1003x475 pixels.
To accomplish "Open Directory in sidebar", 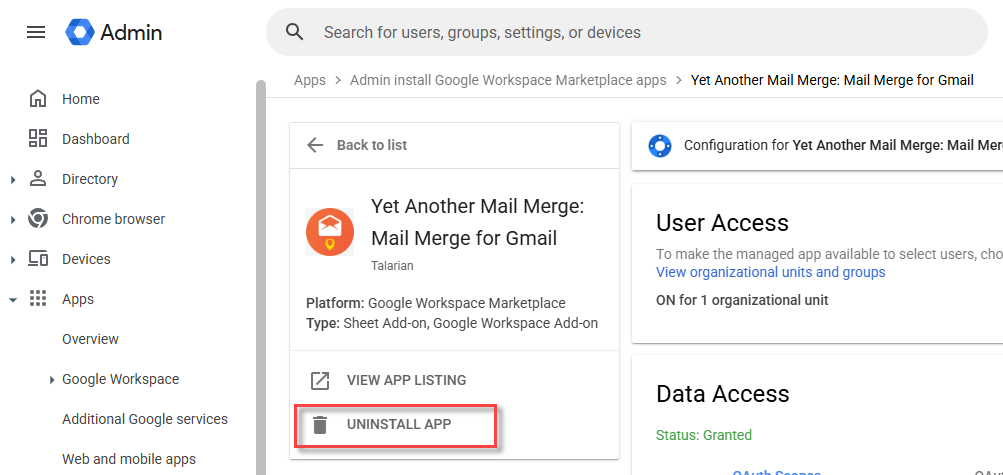I will coord(90,179).
